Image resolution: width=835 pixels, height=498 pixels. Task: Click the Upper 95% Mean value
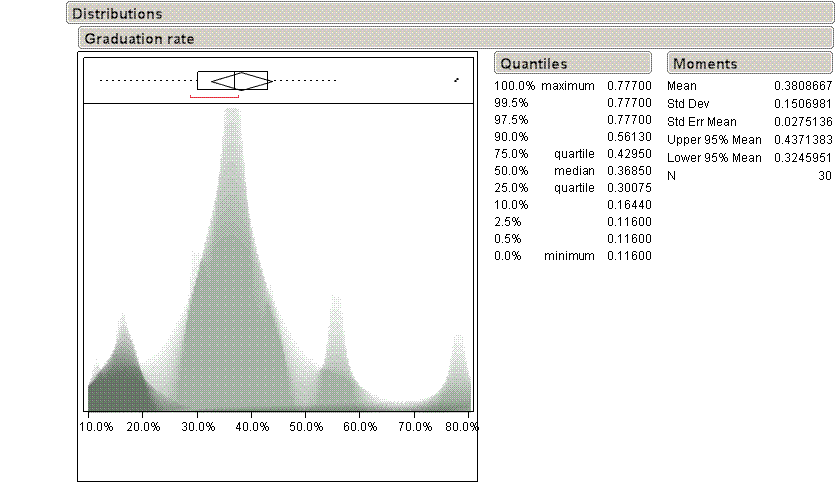[x=803, y=140]
